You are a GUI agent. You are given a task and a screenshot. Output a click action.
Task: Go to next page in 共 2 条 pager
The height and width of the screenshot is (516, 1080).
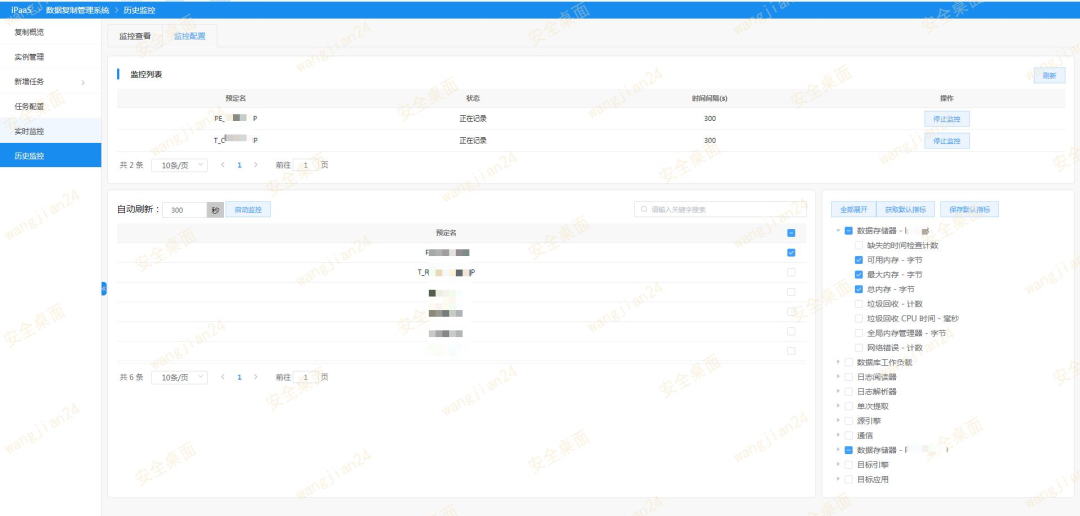point(256,165)
